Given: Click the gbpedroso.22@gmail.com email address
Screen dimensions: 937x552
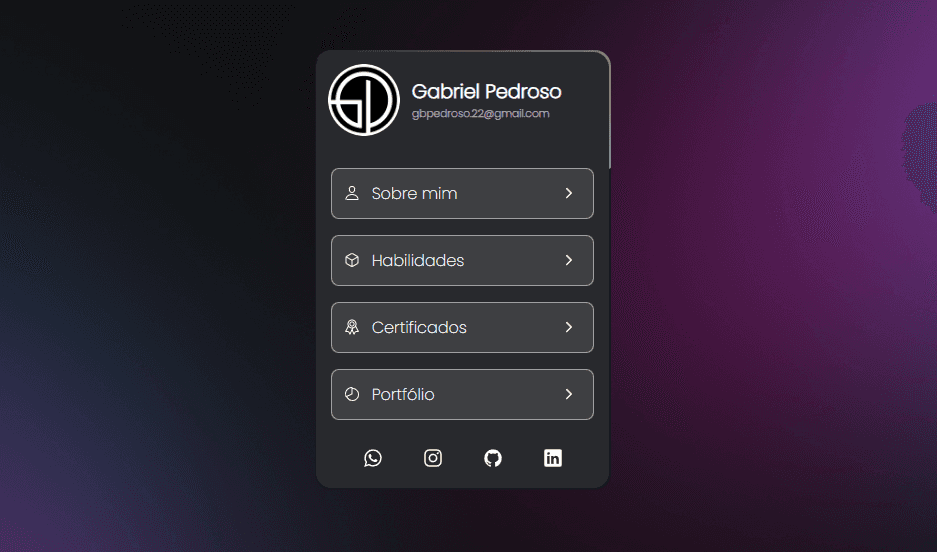Looking at the screenshot, I should 480,114.
